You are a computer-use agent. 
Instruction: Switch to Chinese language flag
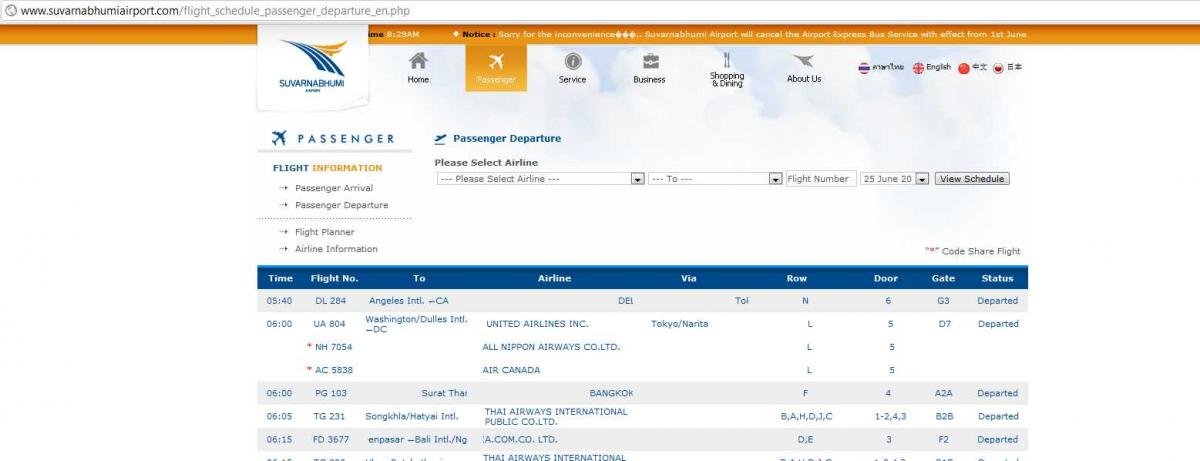point(964,68)
